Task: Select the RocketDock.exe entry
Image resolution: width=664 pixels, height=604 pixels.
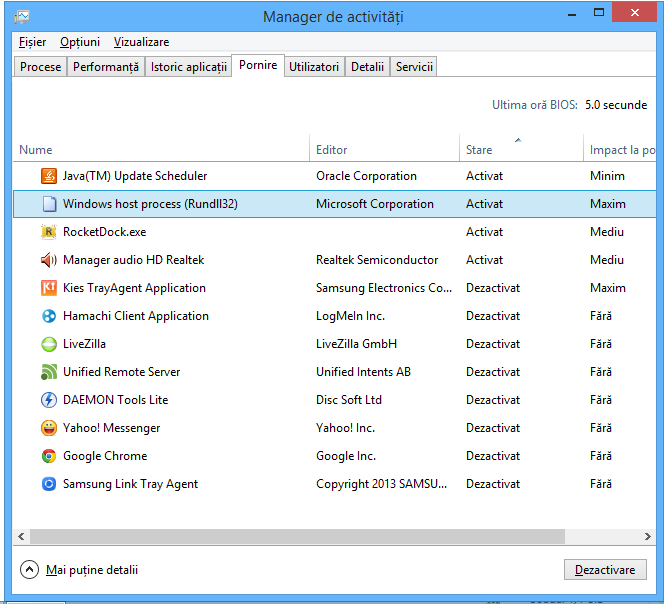Action: (335, 232)
